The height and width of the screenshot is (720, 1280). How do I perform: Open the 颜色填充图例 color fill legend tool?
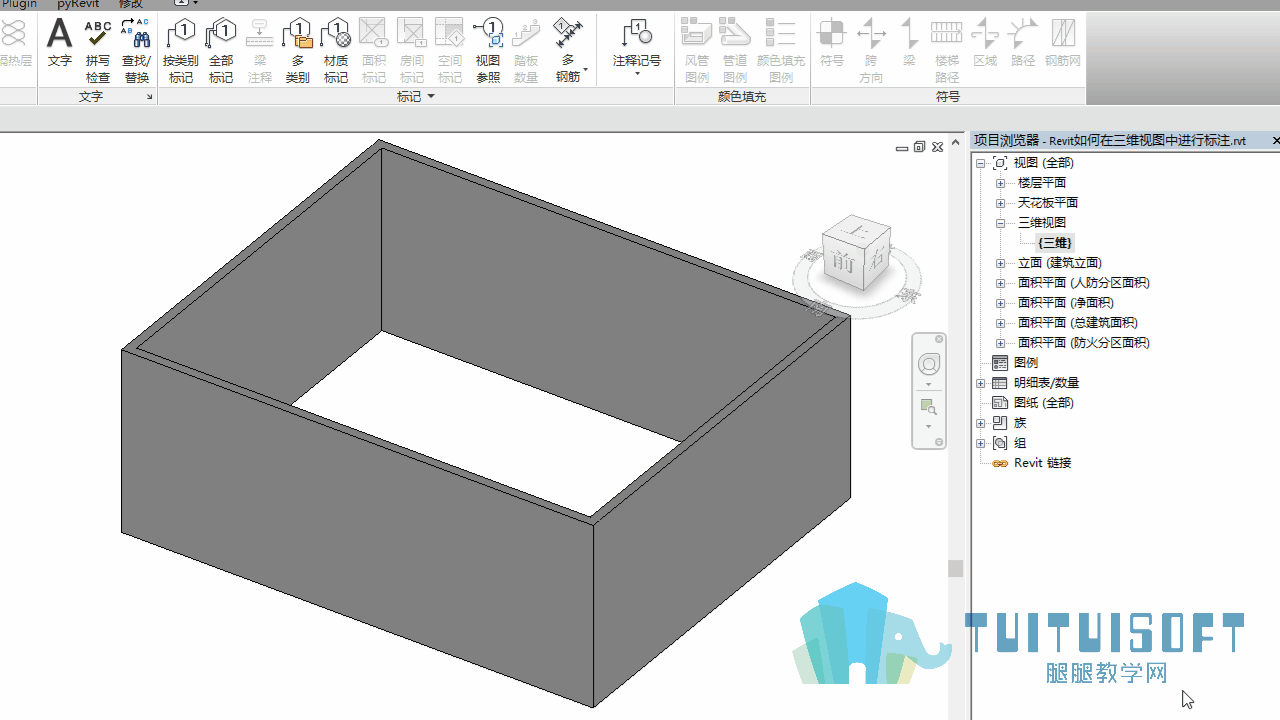tap(781, 51)
